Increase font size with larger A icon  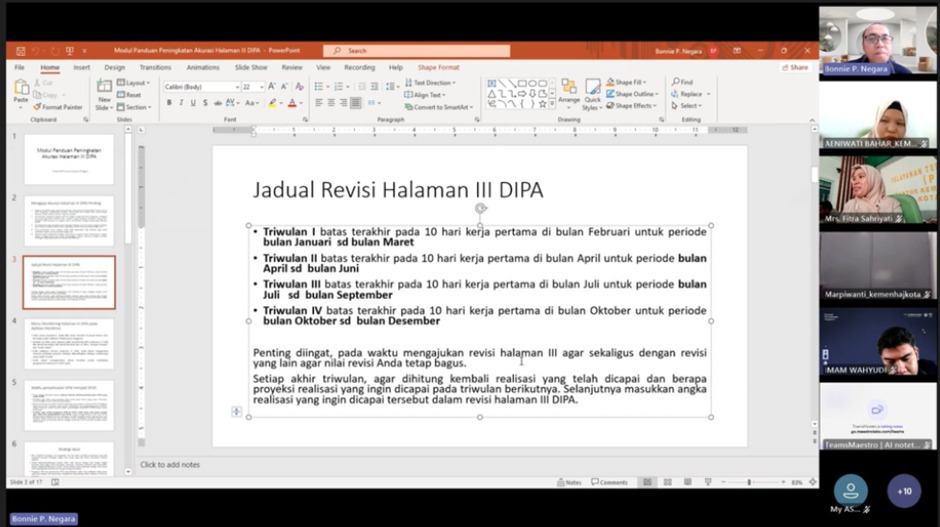coord(272,87)
